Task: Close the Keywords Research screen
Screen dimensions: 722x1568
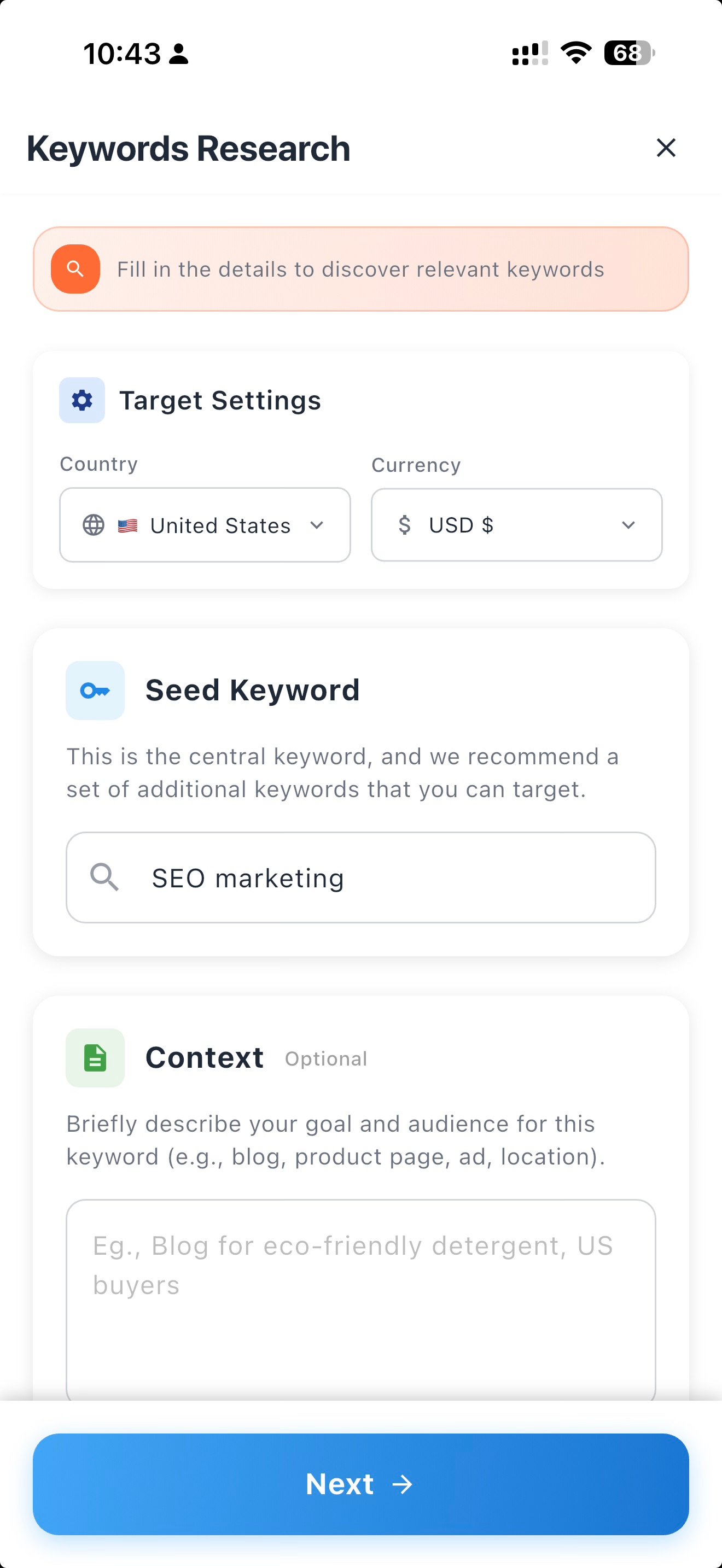Action: (x=665, y=147)
